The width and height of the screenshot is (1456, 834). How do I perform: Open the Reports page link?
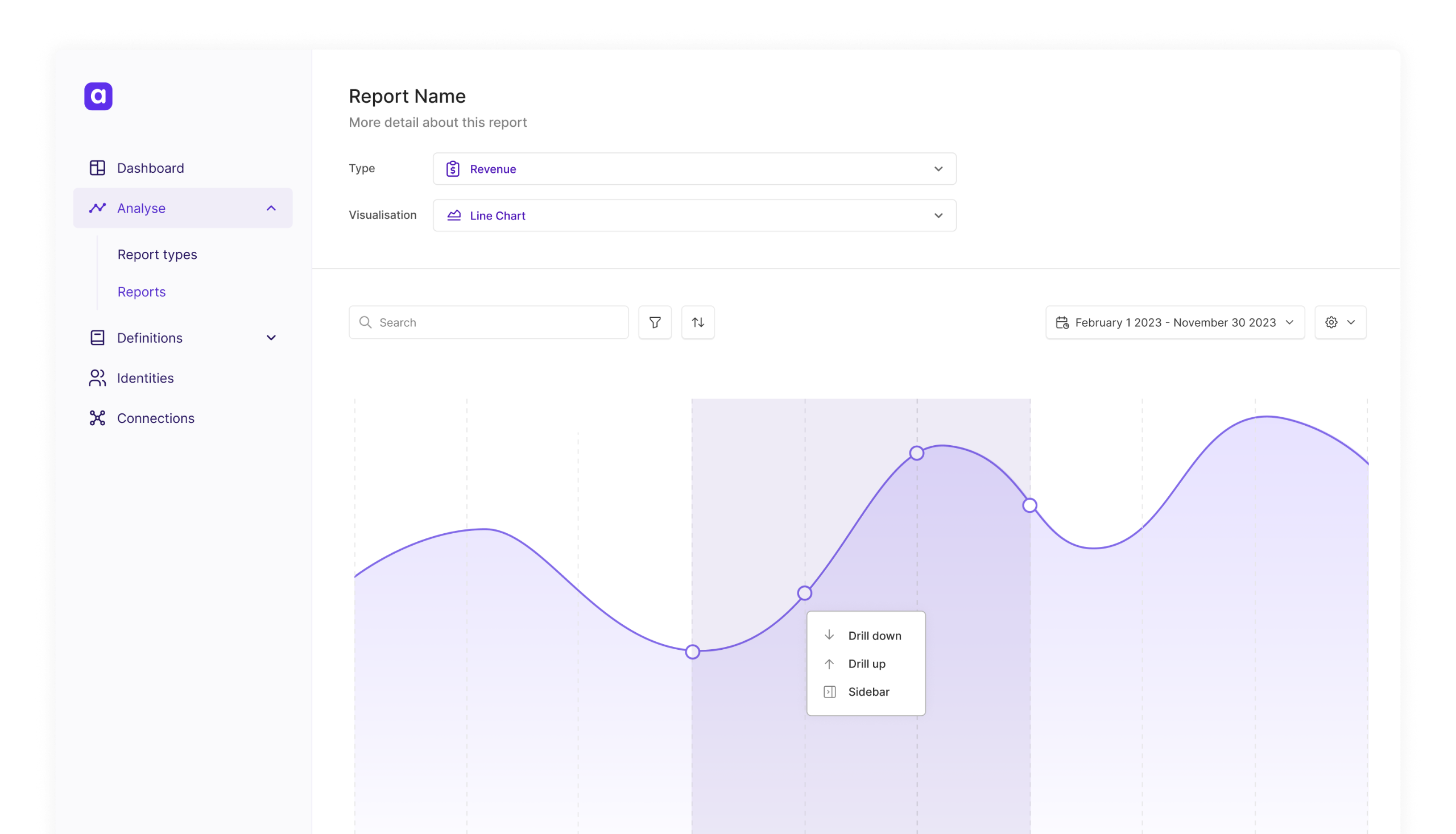tap(141, 292)
